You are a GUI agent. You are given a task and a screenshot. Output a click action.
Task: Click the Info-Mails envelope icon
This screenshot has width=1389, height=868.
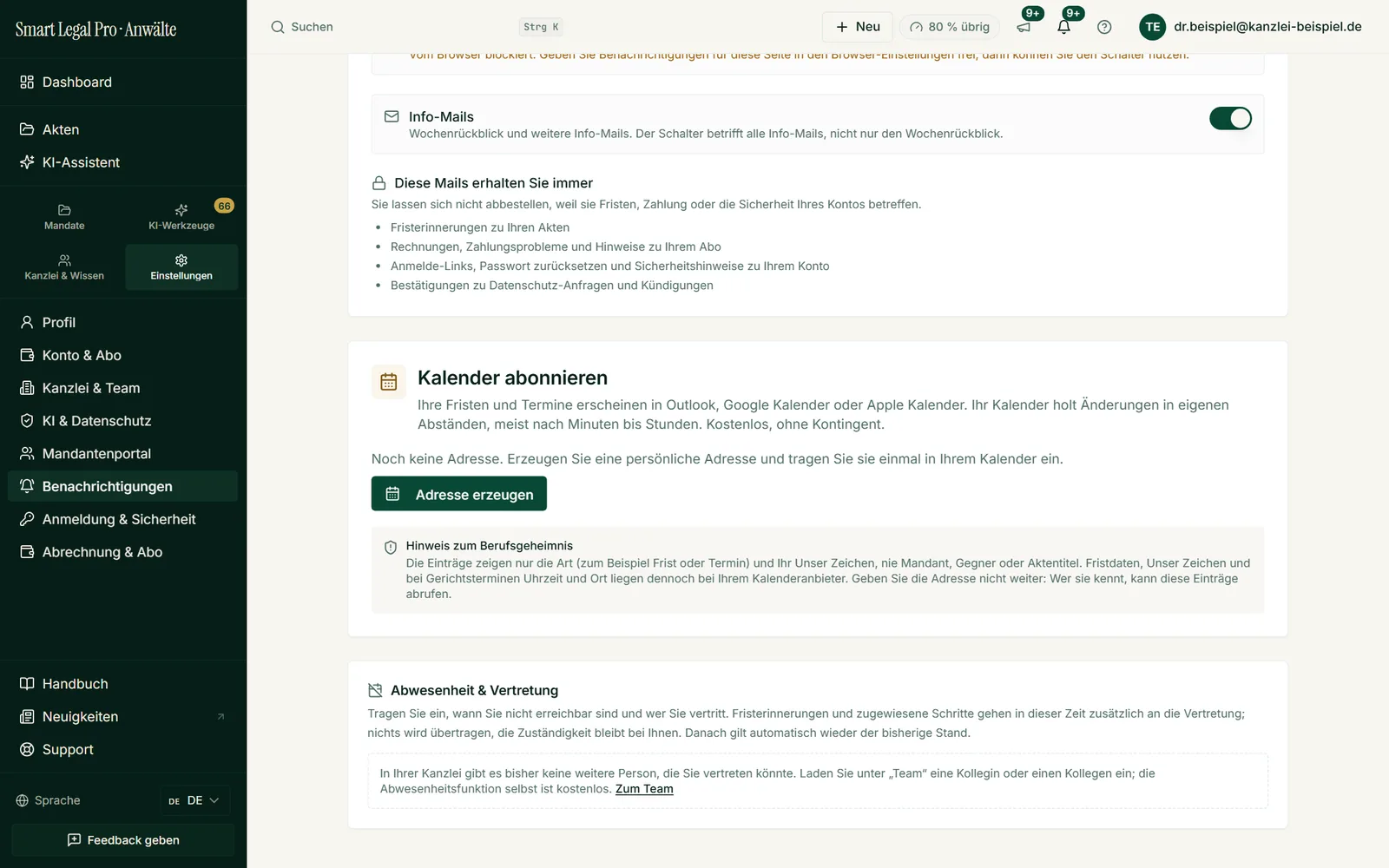[x=392, y=116]
